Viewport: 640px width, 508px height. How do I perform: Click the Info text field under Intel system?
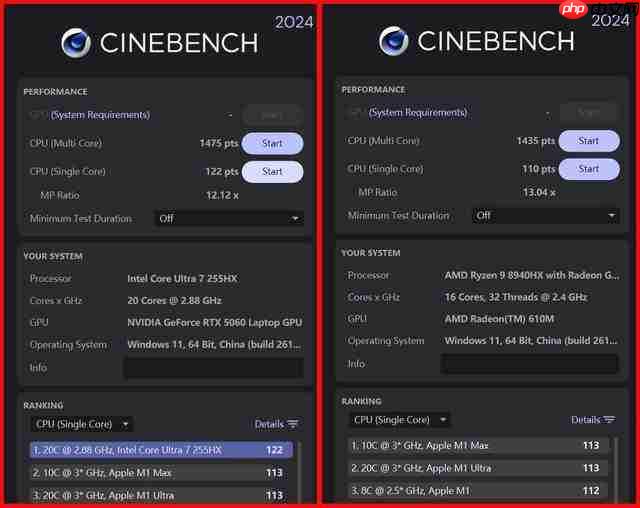(x=213, y=368)
